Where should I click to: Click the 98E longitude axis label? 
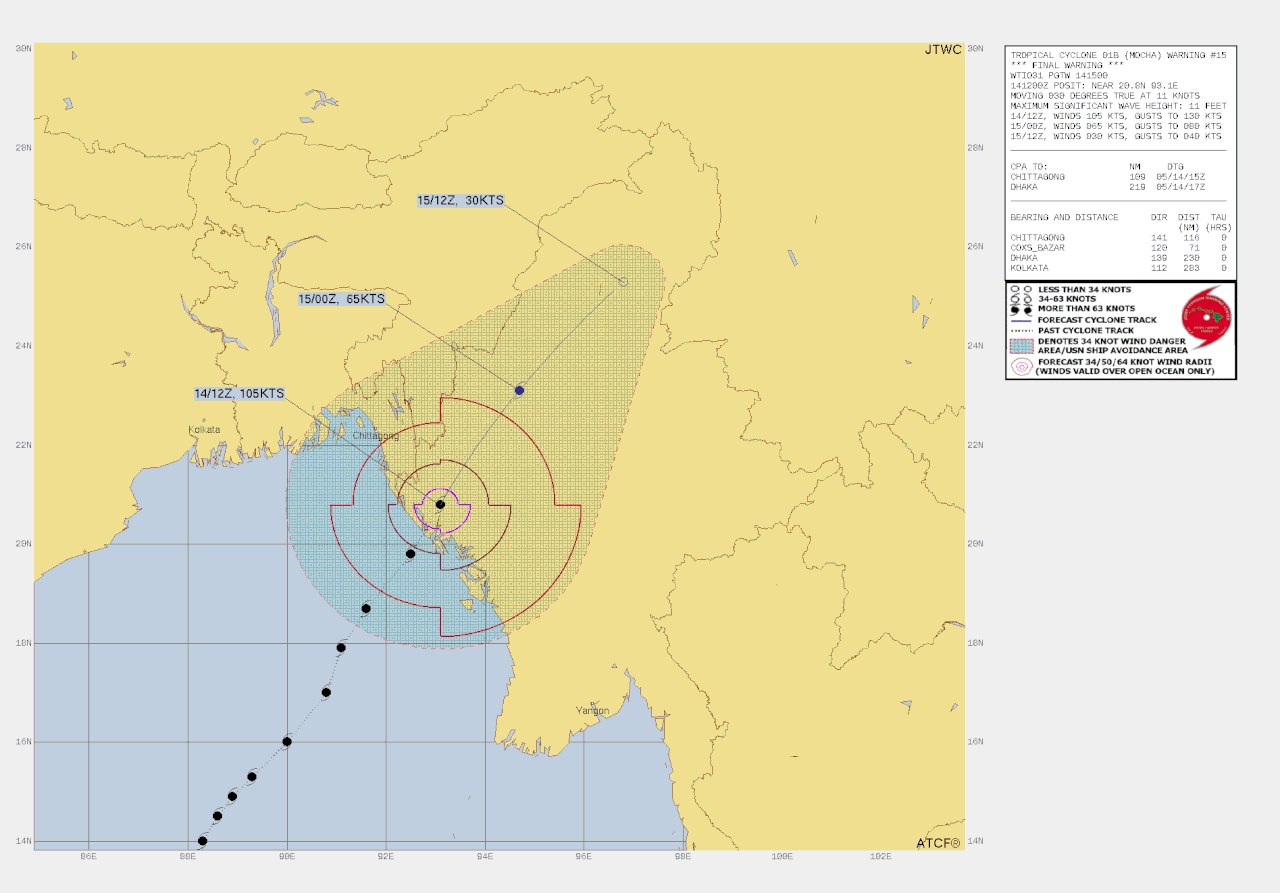(683, 857)
